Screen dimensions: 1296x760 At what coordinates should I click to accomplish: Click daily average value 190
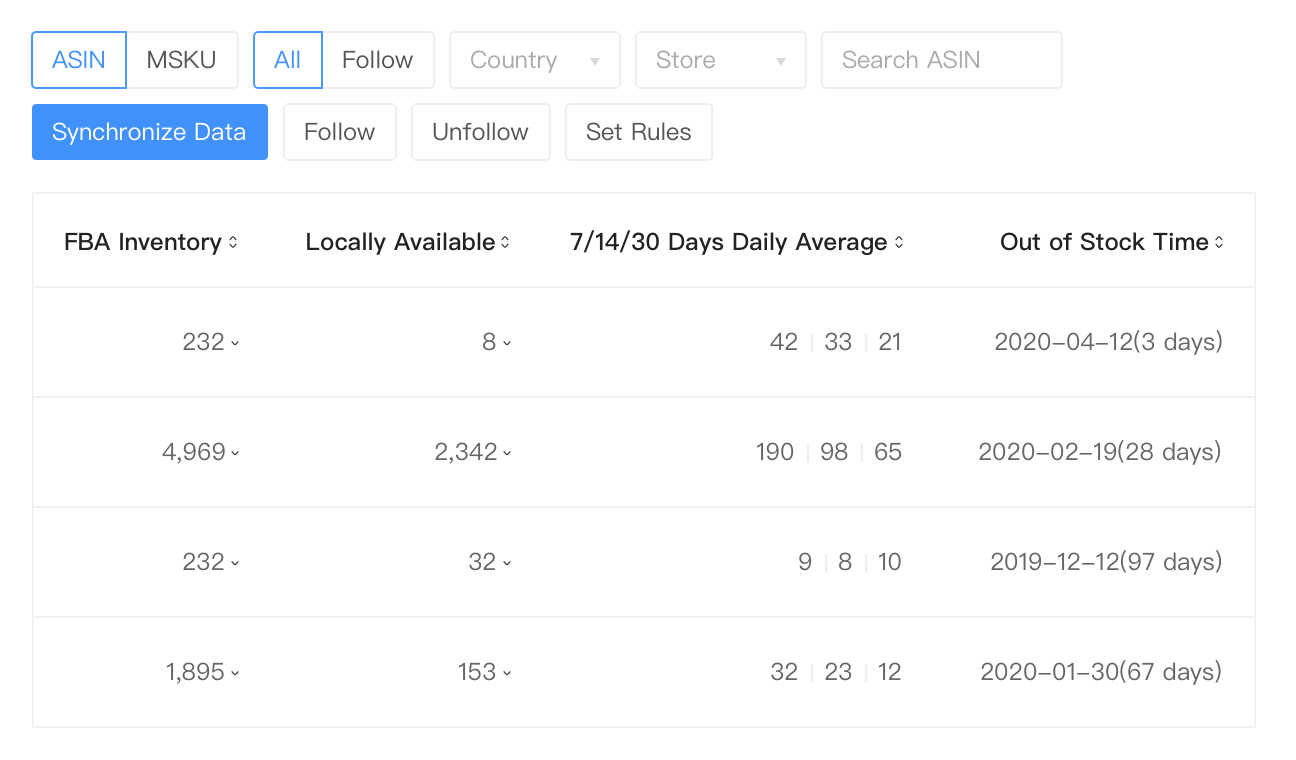pyautogui.click(x=775, y=452)
